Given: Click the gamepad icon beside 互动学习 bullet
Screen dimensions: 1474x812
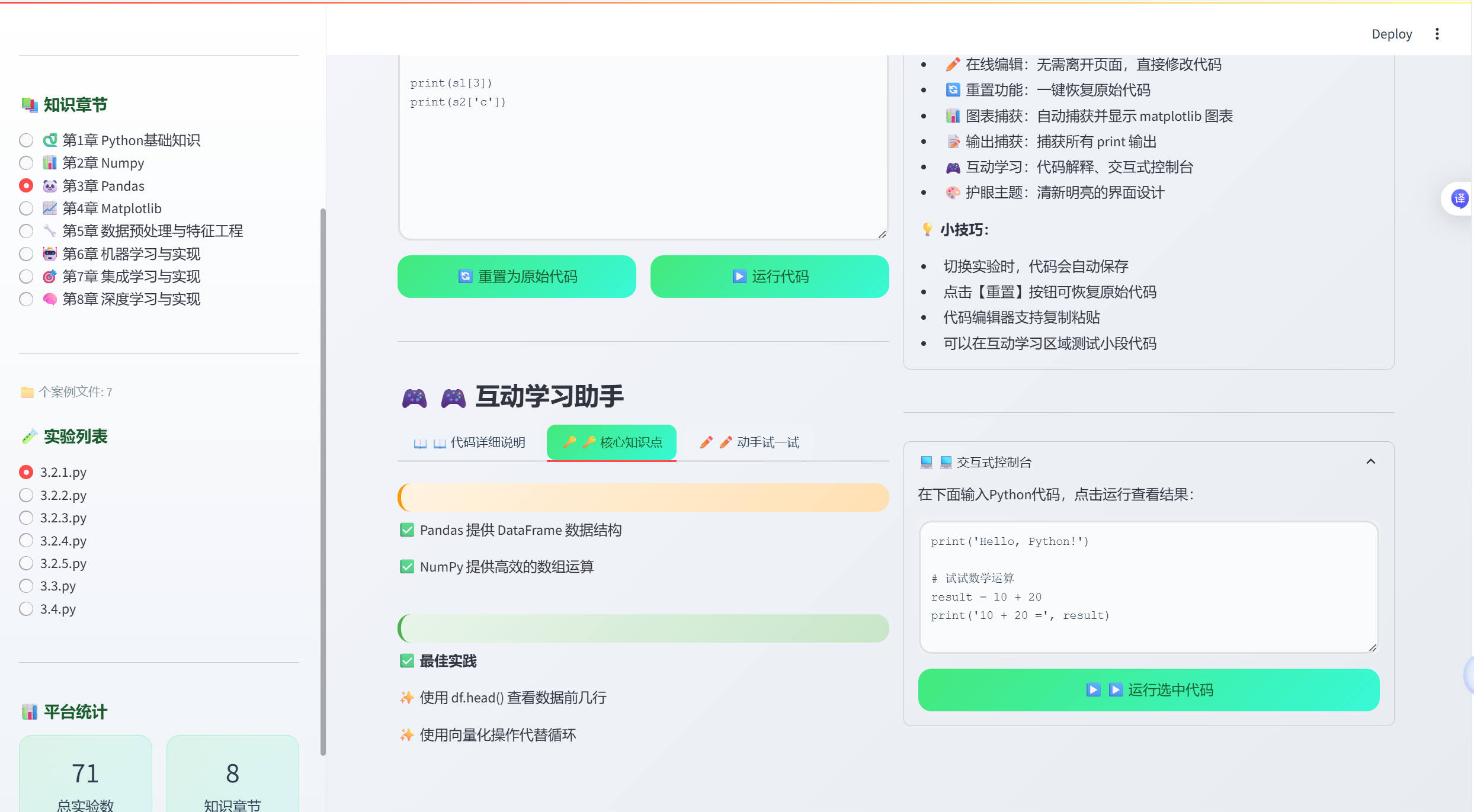Looking at the screenshot, I should [953, 167].
